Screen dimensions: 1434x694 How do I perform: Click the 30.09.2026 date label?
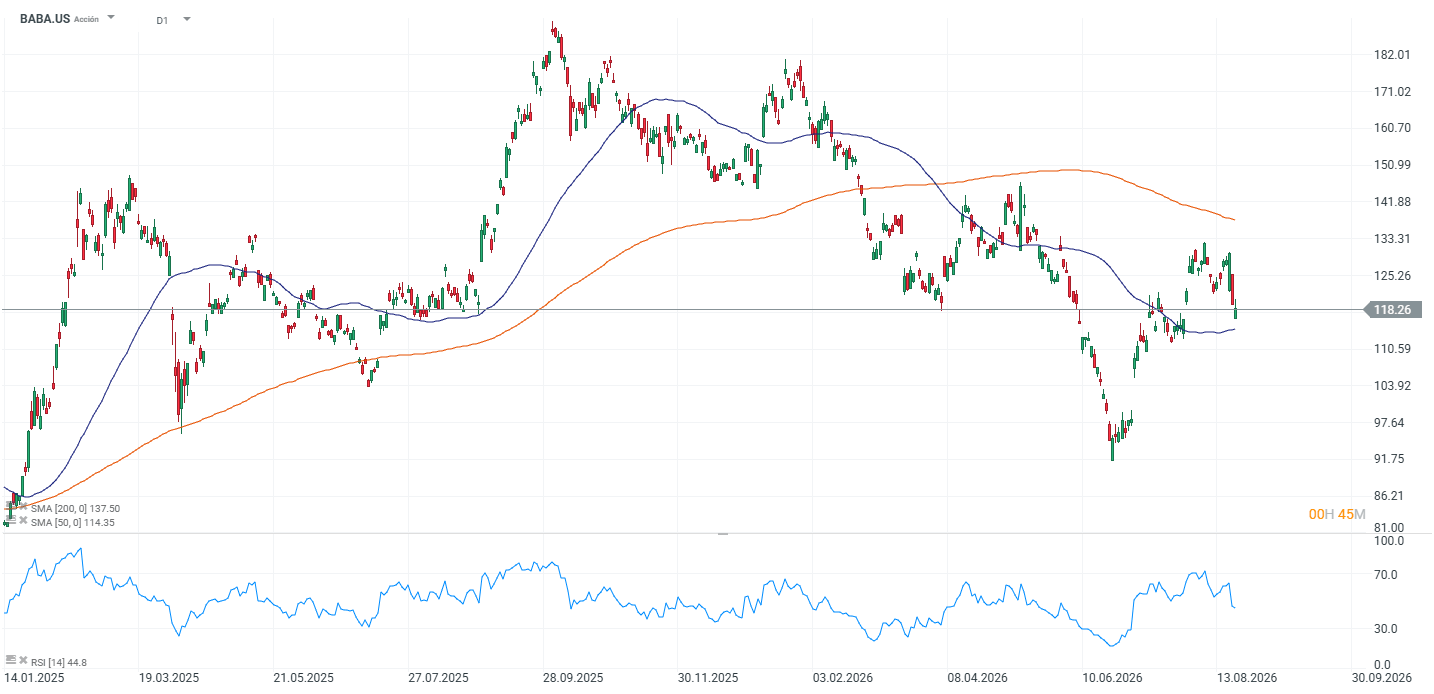coord(1382,678)
